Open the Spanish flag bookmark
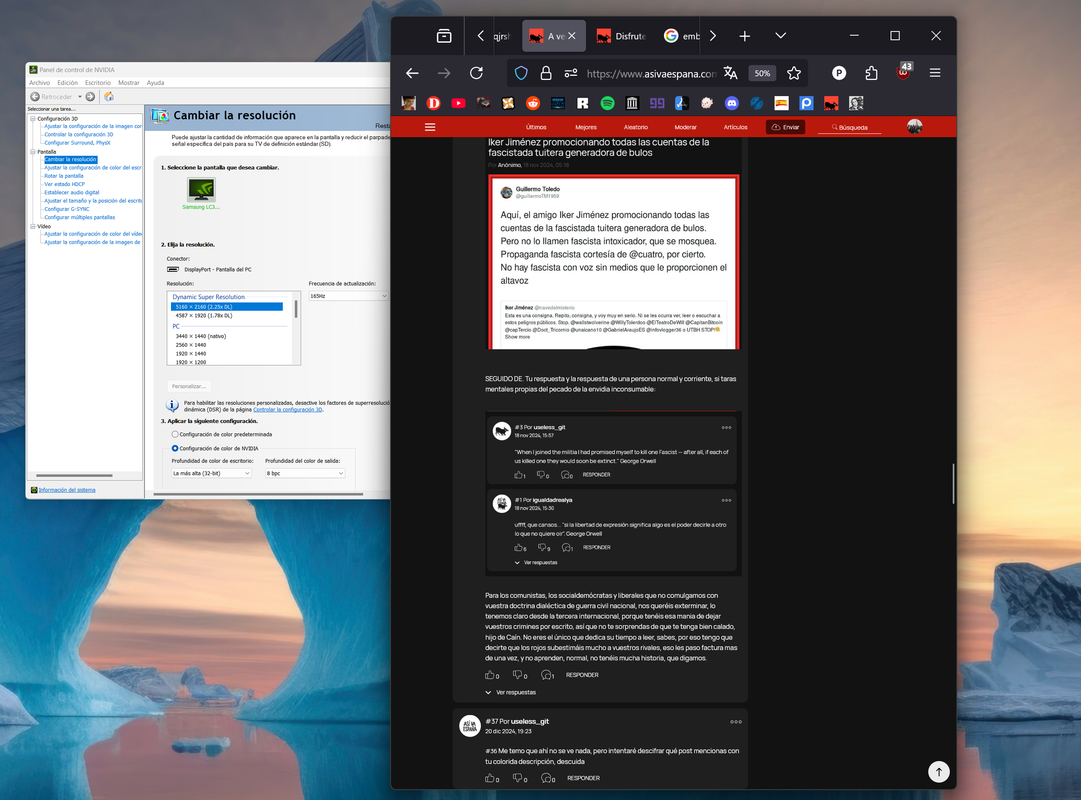This screenshot has width=1081, height=800. (x=781, y=103)
